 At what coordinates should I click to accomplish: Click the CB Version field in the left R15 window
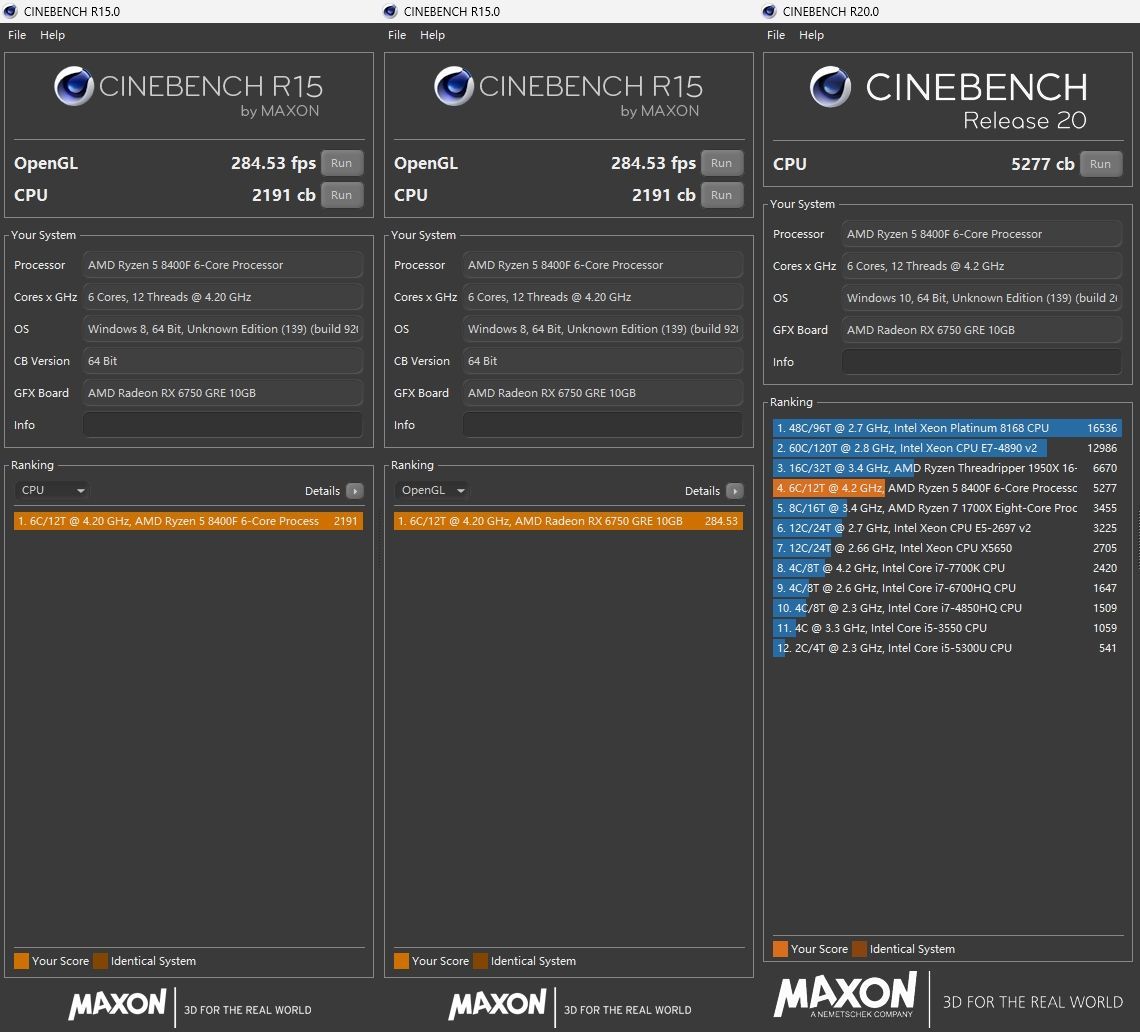(x=222, y=361)
